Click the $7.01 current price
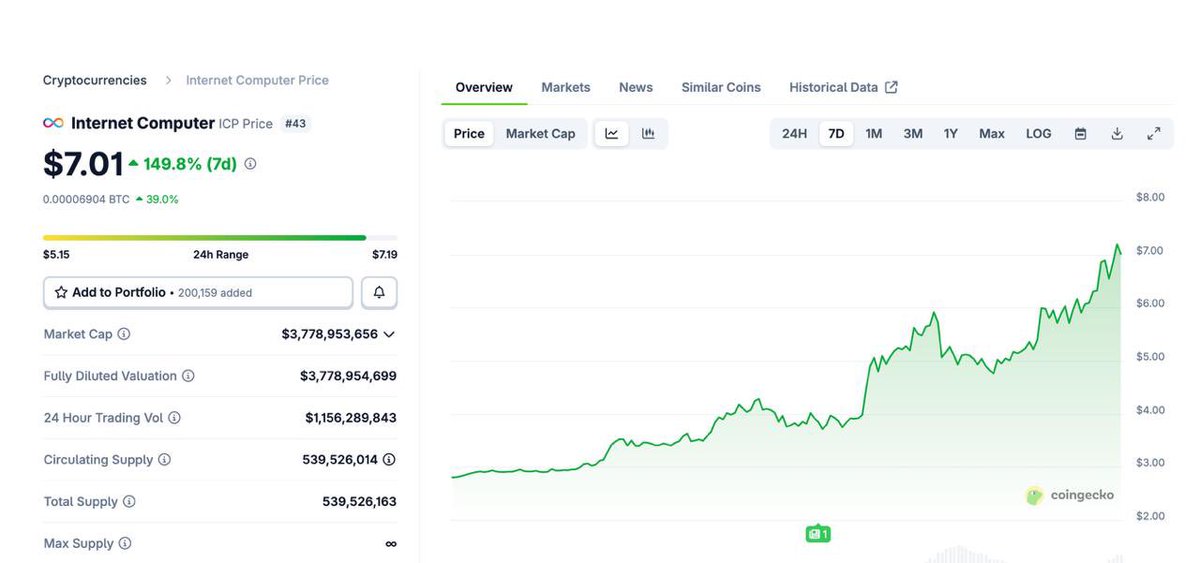Viewport: 1200px width, 563px height. tap(83, 164)
